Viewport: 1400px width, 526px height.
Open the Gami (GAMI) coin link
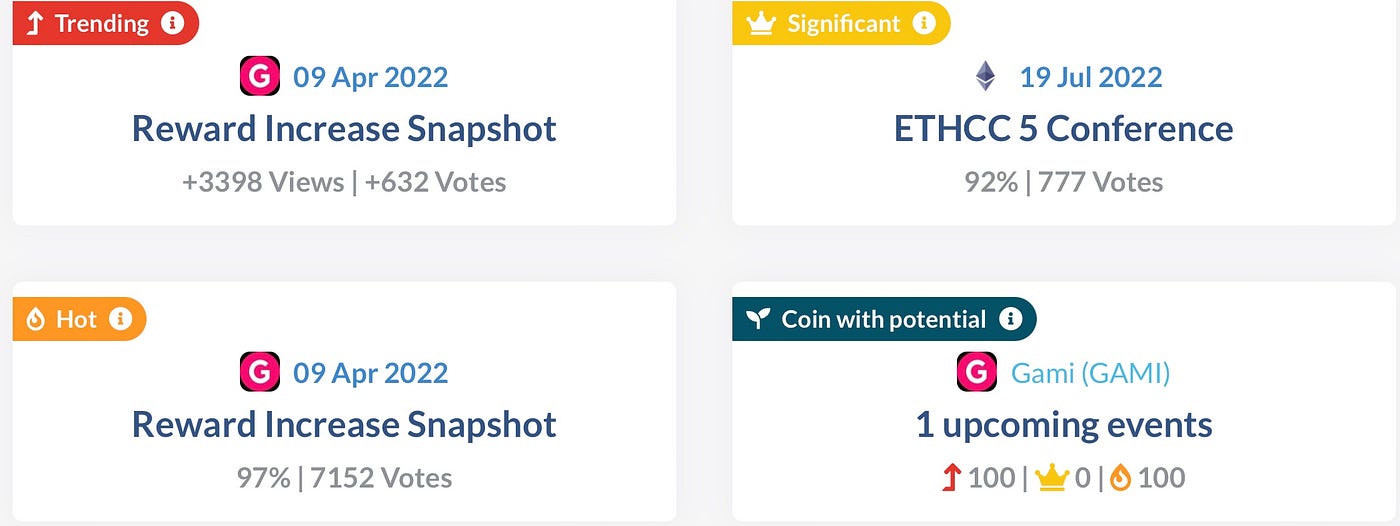point(1091,374)
